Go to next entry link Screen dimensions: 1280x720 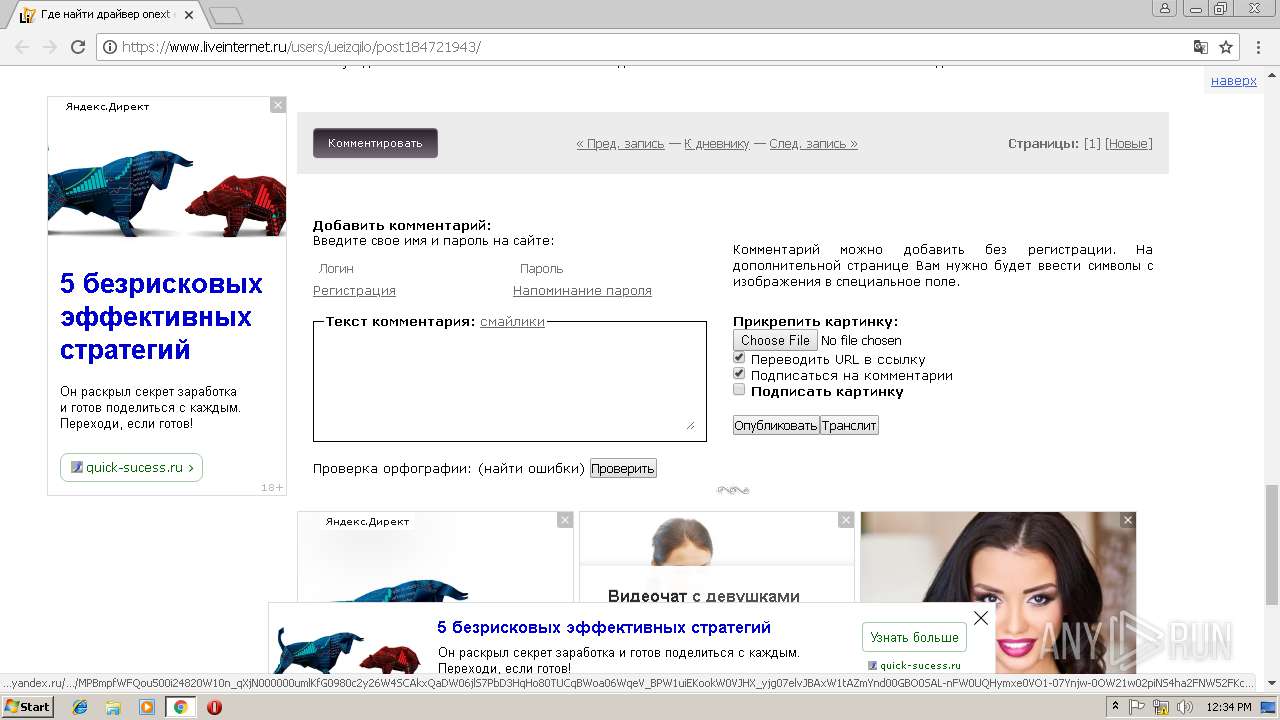point(813,144)
